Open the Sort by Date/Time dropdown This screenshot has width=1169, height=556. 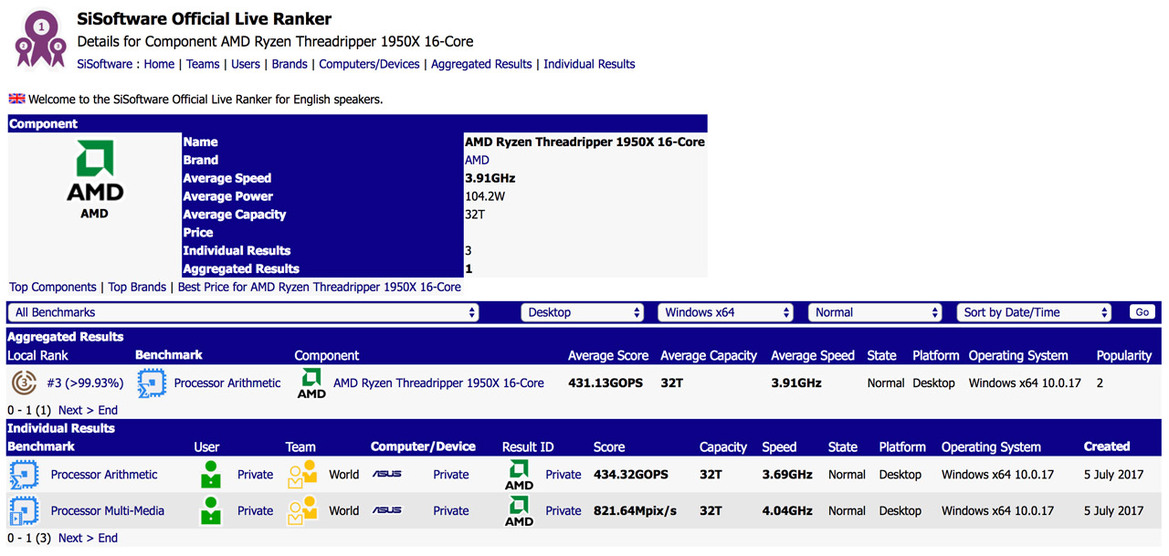pyautogui.click(x=1034, y=312)
